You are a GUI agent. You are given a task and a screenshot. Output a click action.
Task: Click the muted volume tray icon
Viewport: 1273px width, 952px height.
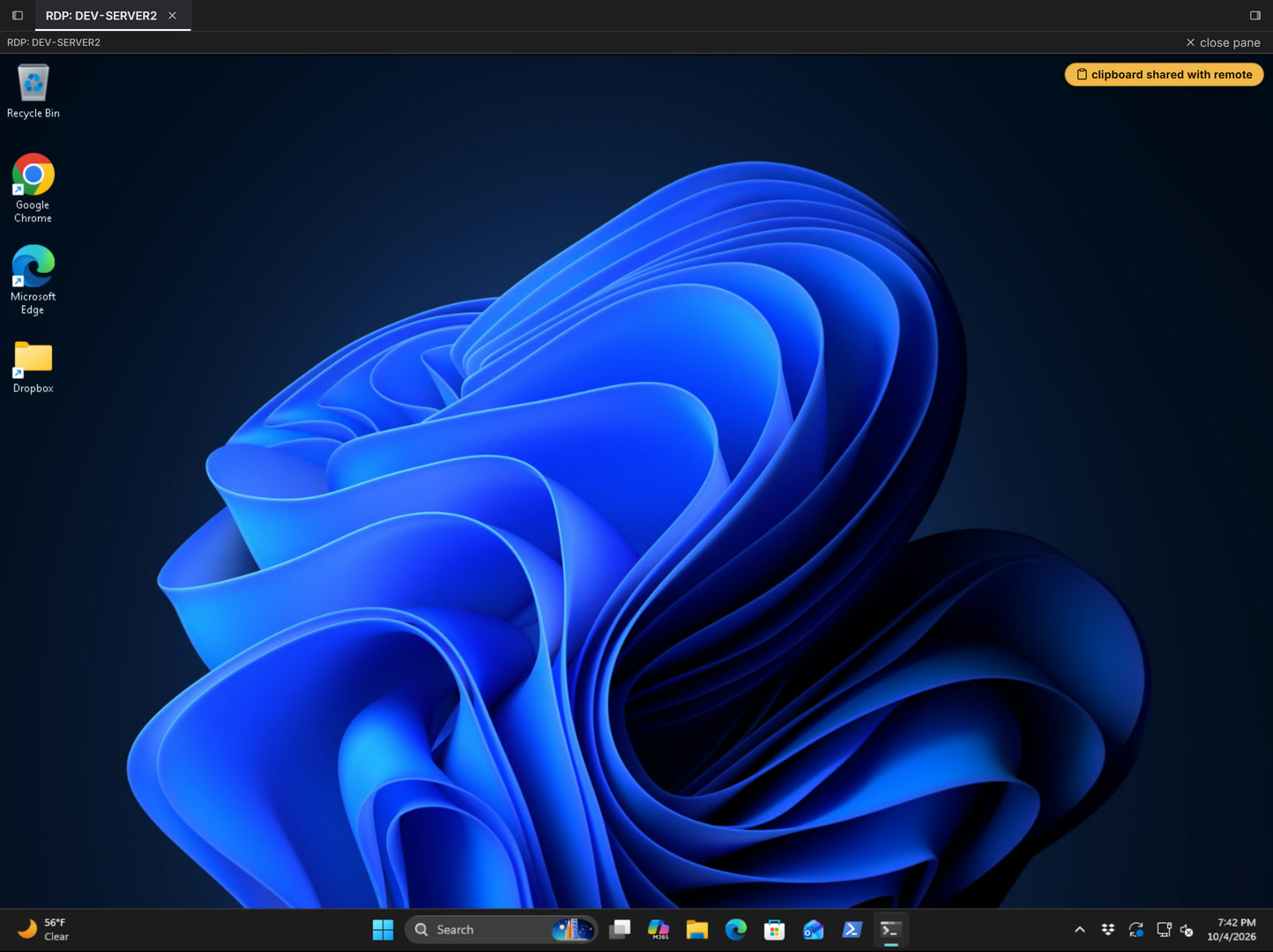pos(1187,929)
